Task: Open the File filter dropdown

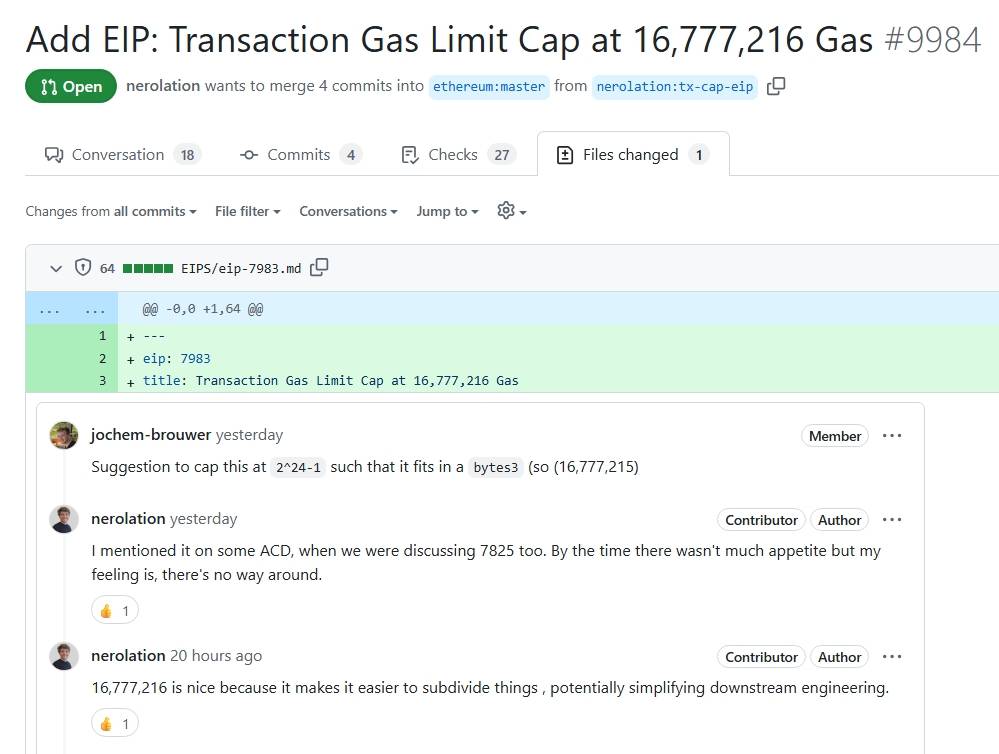Action: tap(248, 211)
